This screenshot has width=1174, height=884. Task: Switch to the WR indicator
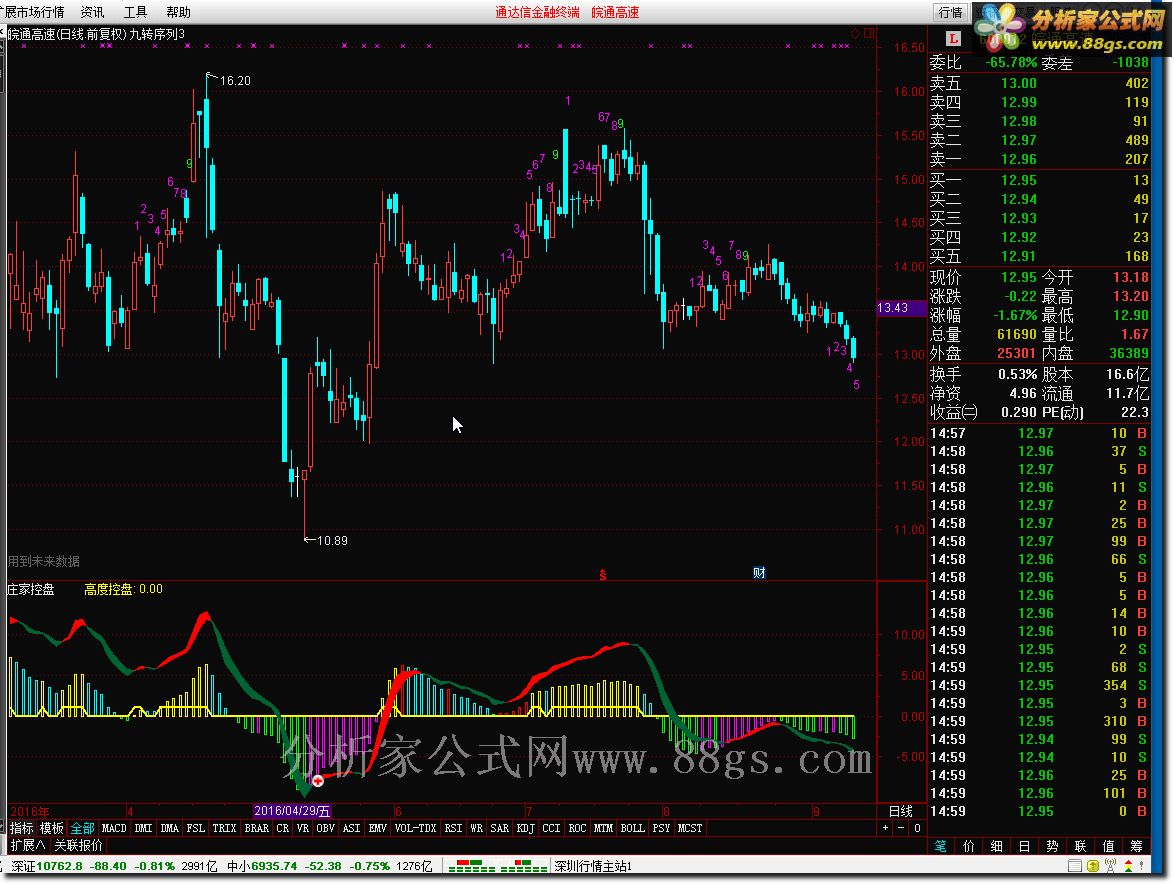[x=476, y=828]
